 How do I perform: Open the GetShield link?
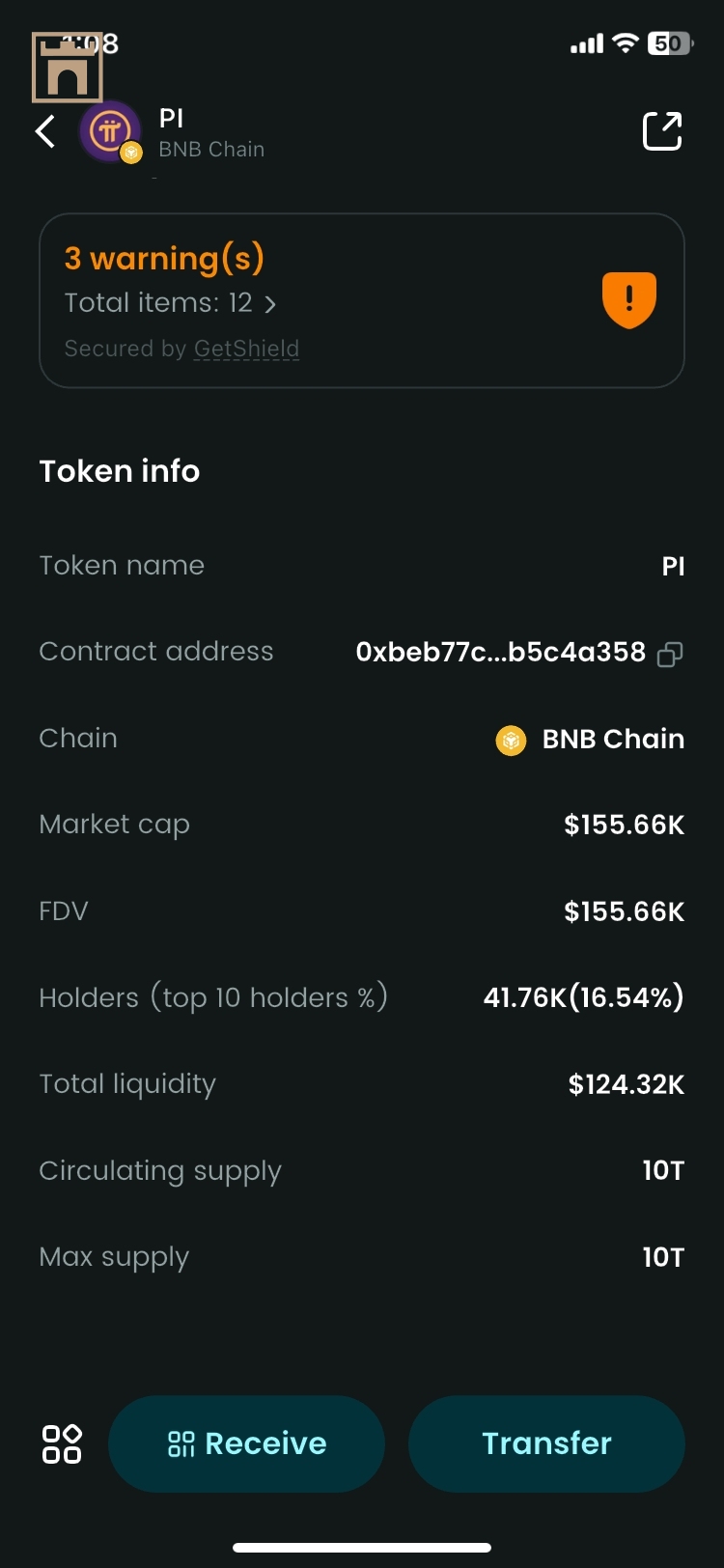(x=246, y=349)
